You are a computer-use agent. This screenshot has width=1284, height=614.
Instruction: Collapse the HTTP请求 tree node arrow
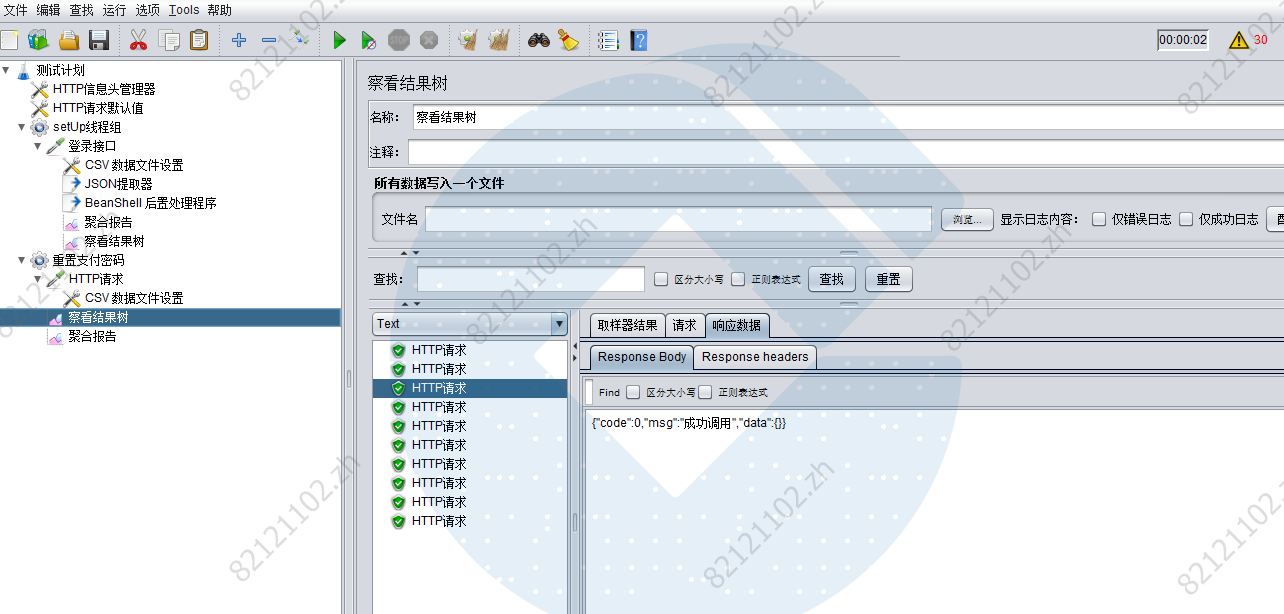(x=38, y=279)
